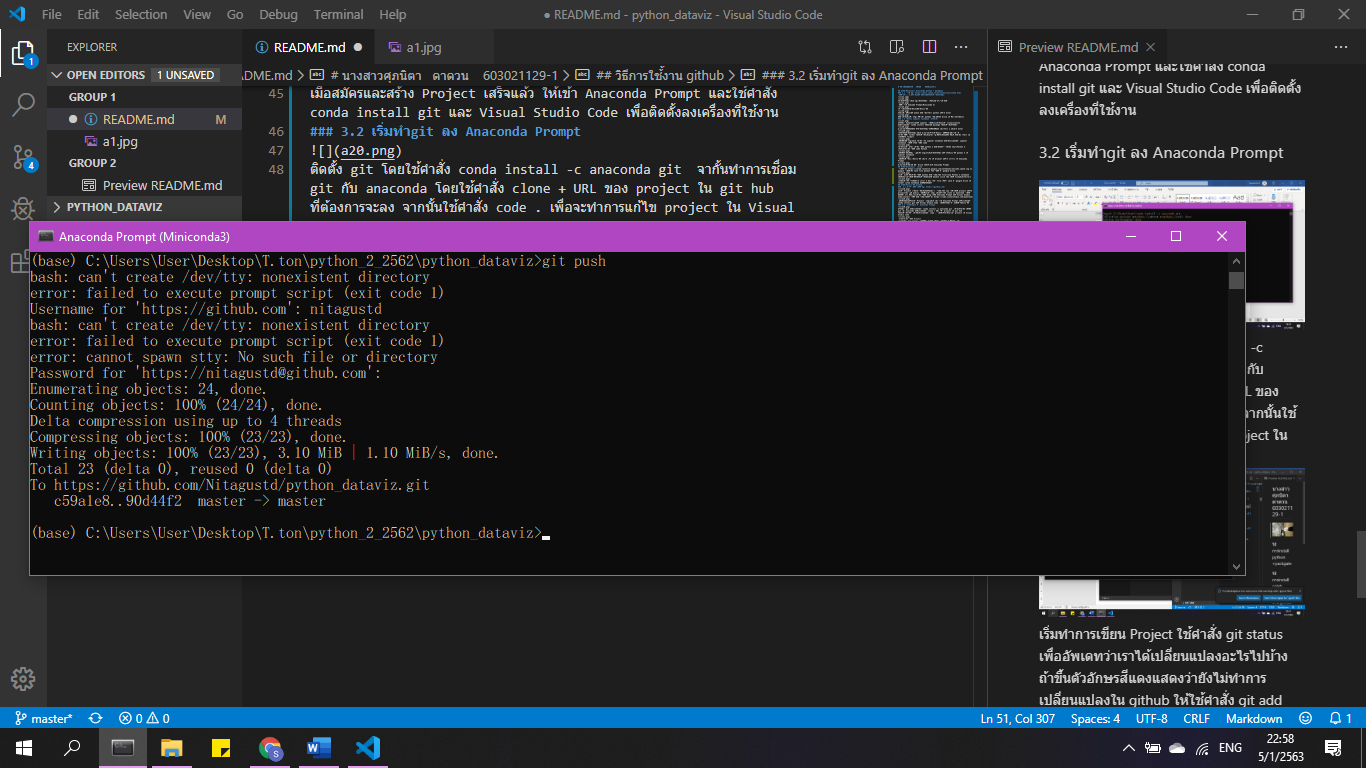The width and height of the screenshot is (1366, 768).
Task: Switch branch via master* in status bar
Action: click(x=43, y=718)
